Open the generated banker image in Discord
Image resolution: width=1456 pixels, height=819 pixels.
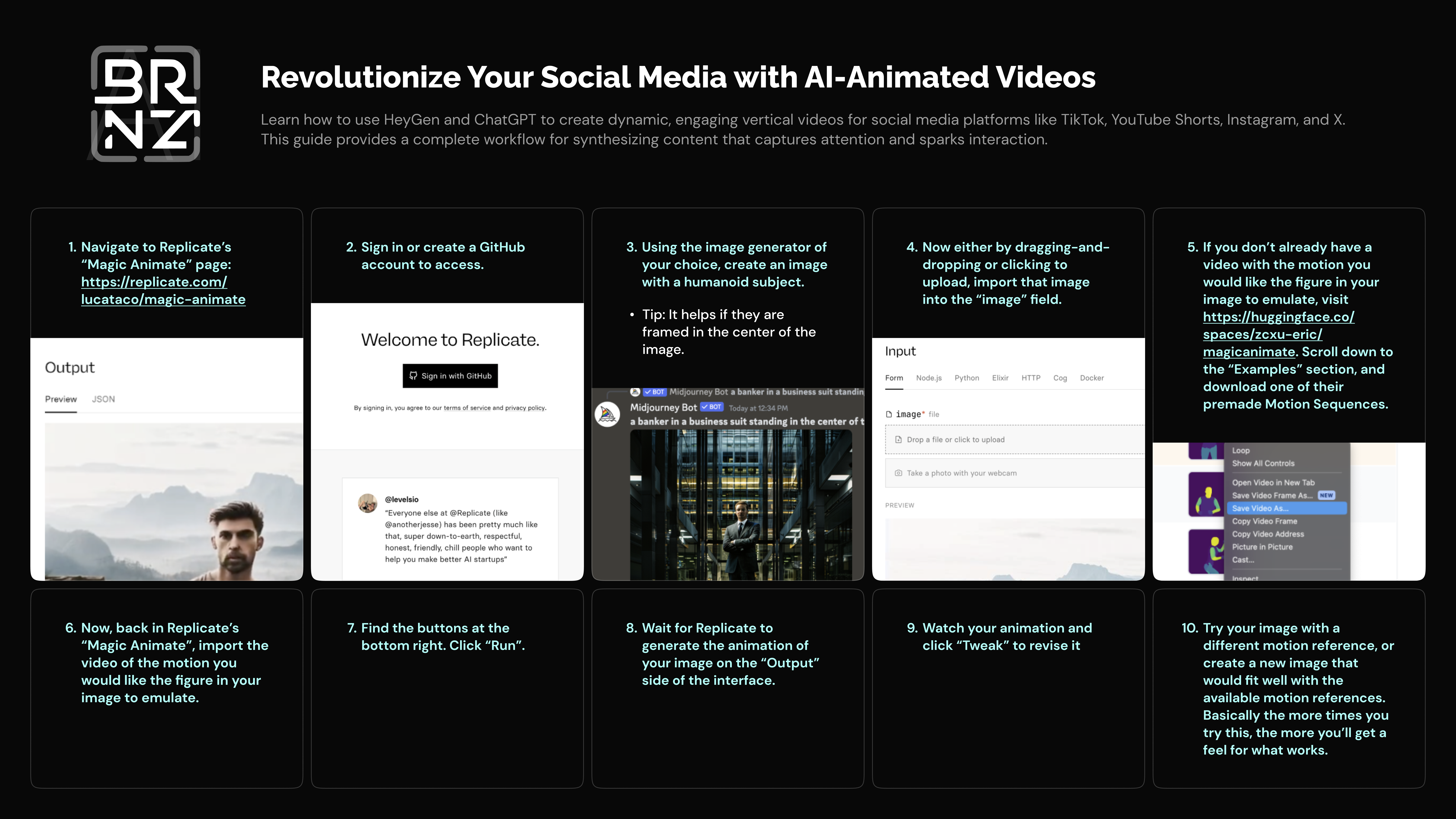tap(741, 505)
